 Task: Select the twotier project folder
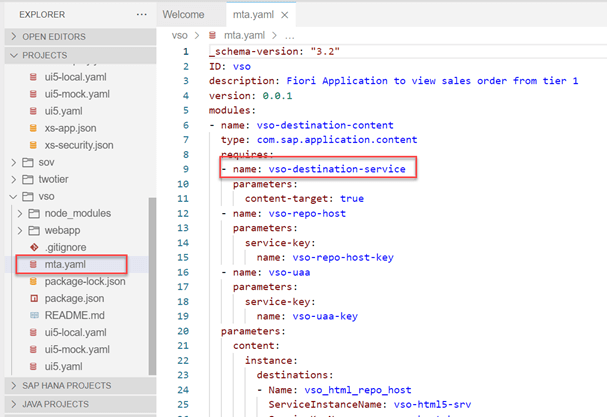click(x=53, y=179)
